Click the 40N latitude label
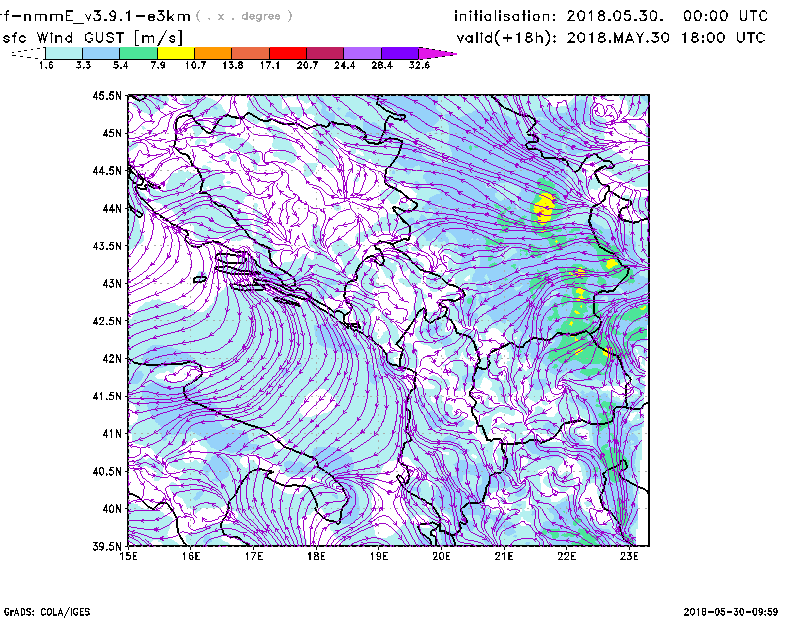This screenshot has width=800, height=618. pos(112,509)
